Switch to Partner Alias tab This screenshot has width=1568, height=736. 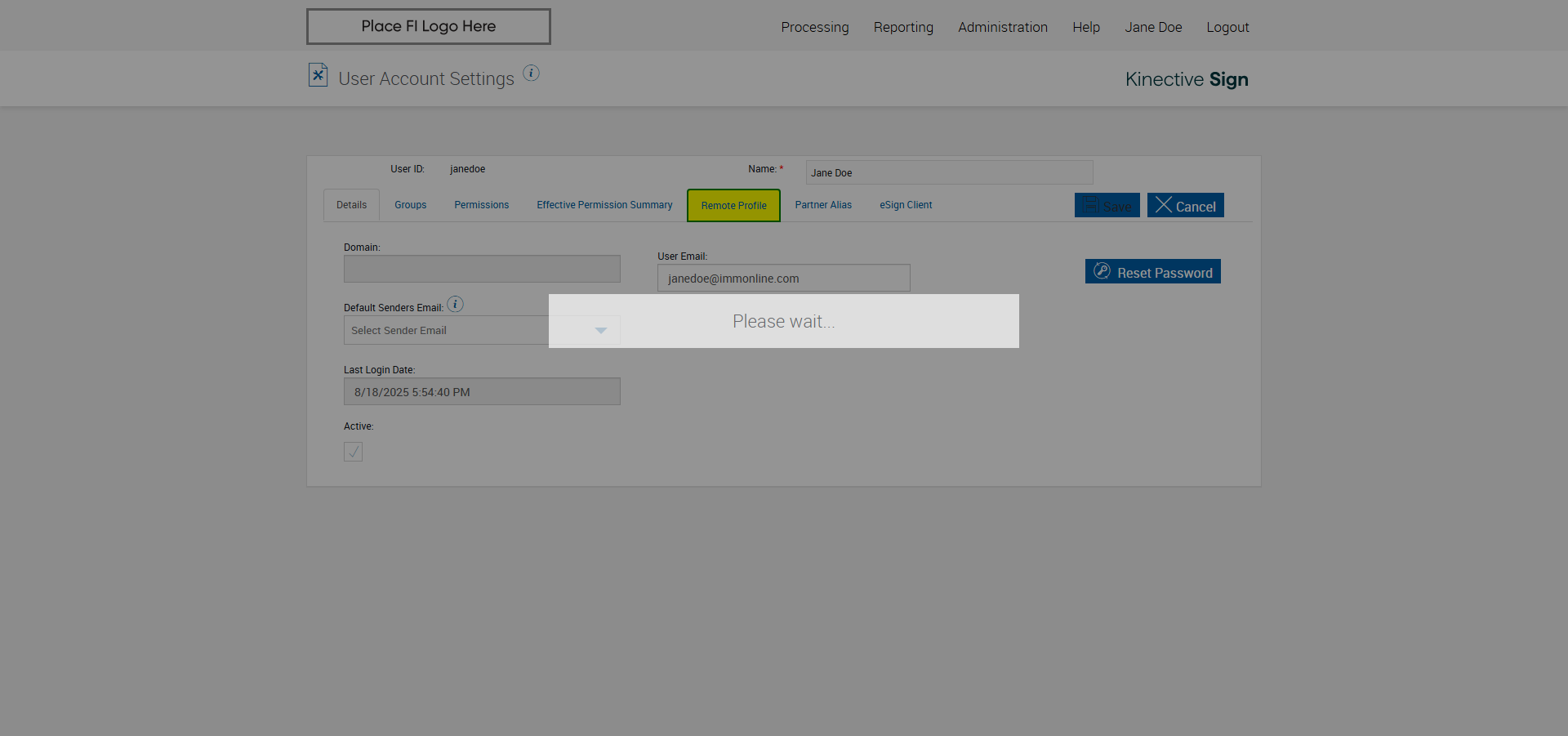click(823, 205)
